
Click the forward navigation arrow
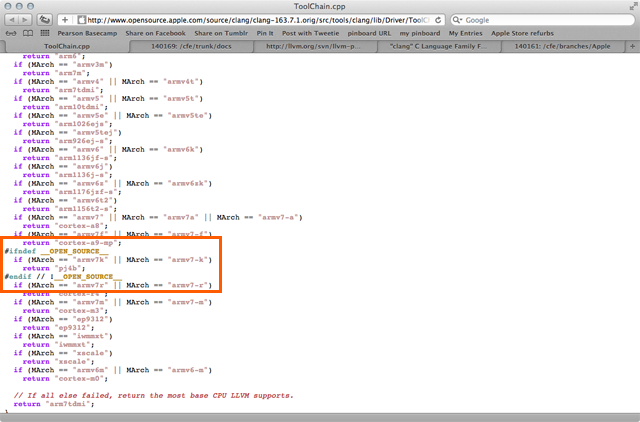[x=23, y=19]
